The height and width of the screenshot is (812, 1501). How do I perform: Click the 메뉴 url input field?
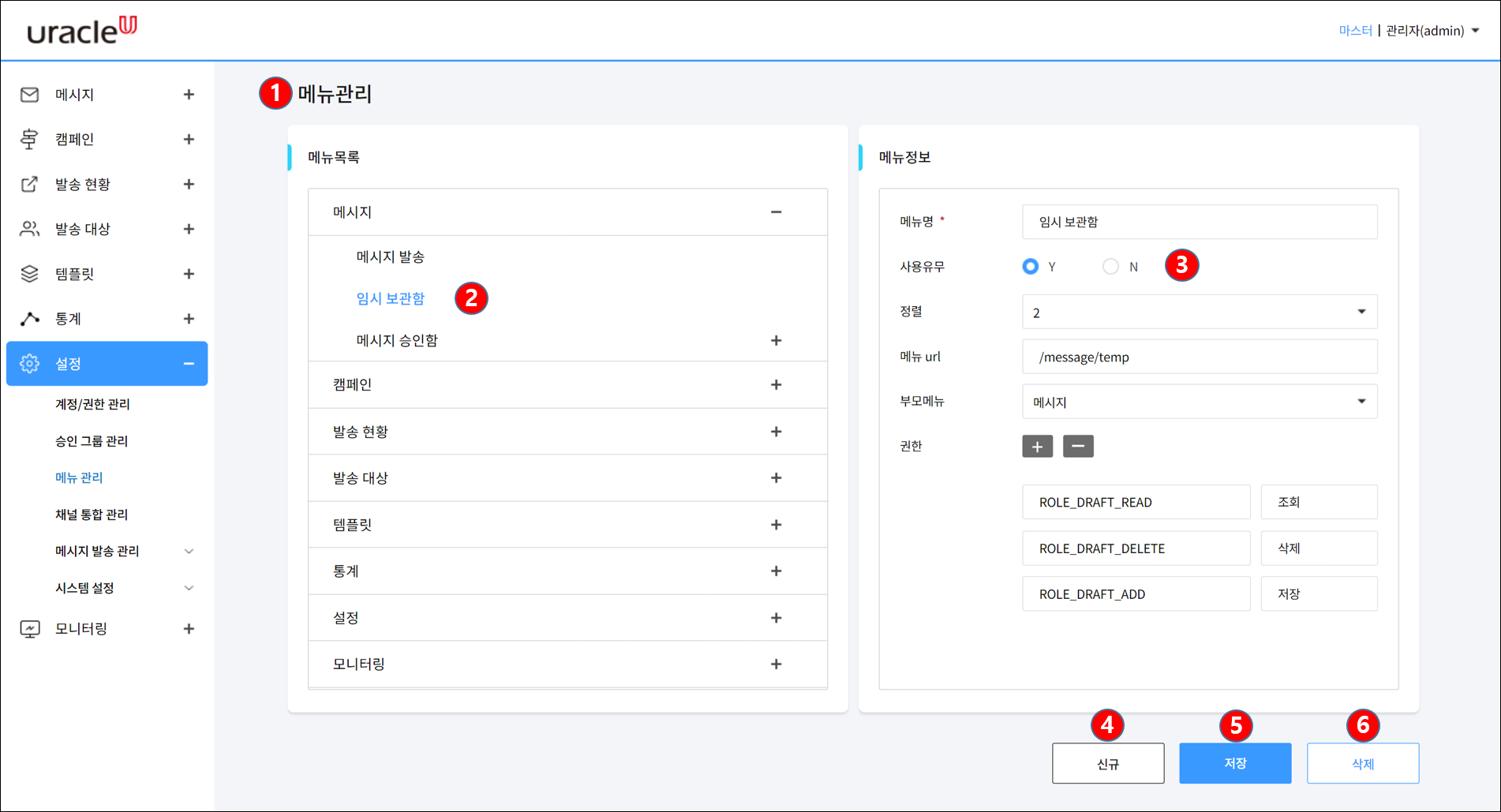[x=1200, y=357]
